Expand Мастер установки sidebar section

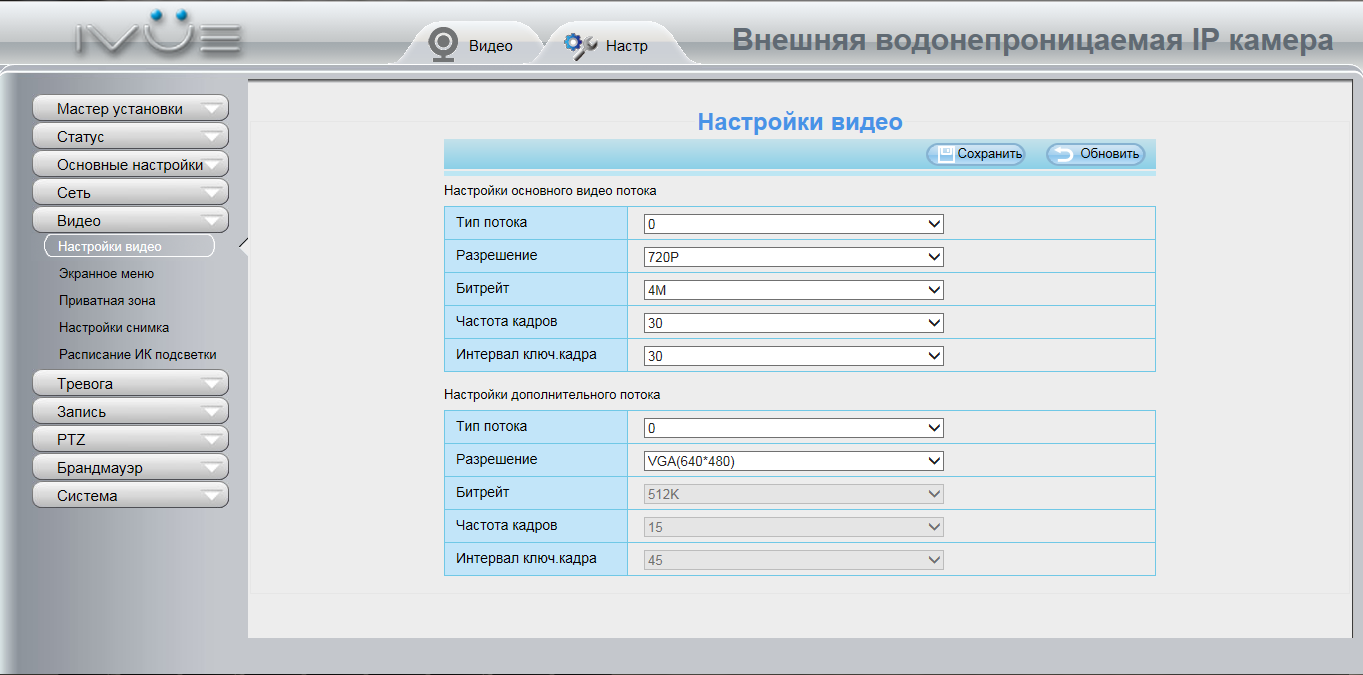click(x=130, y=108)
